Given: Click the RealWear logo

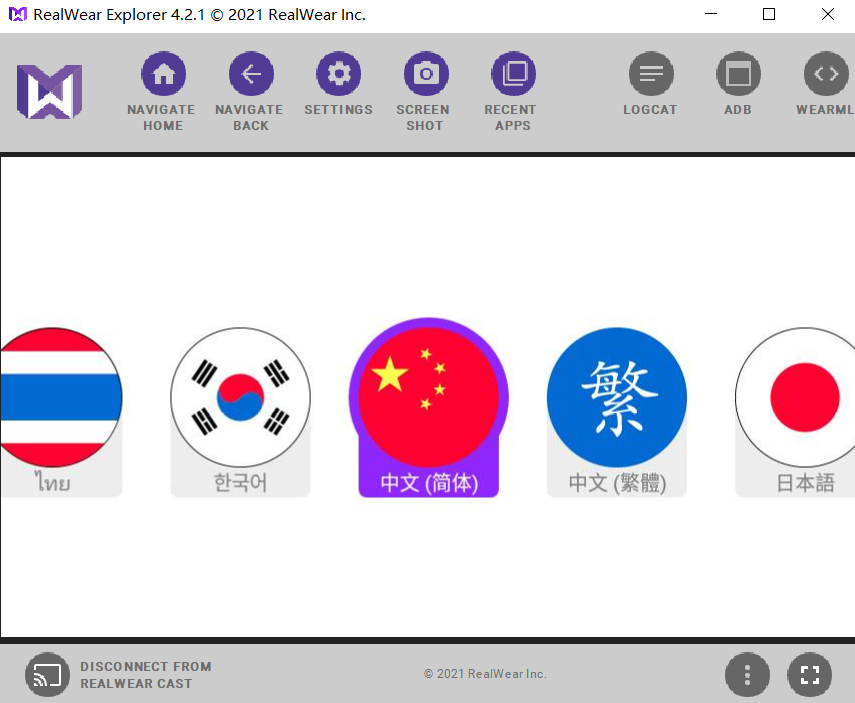Looking at the screenshot, I should [x=49, y=92].
